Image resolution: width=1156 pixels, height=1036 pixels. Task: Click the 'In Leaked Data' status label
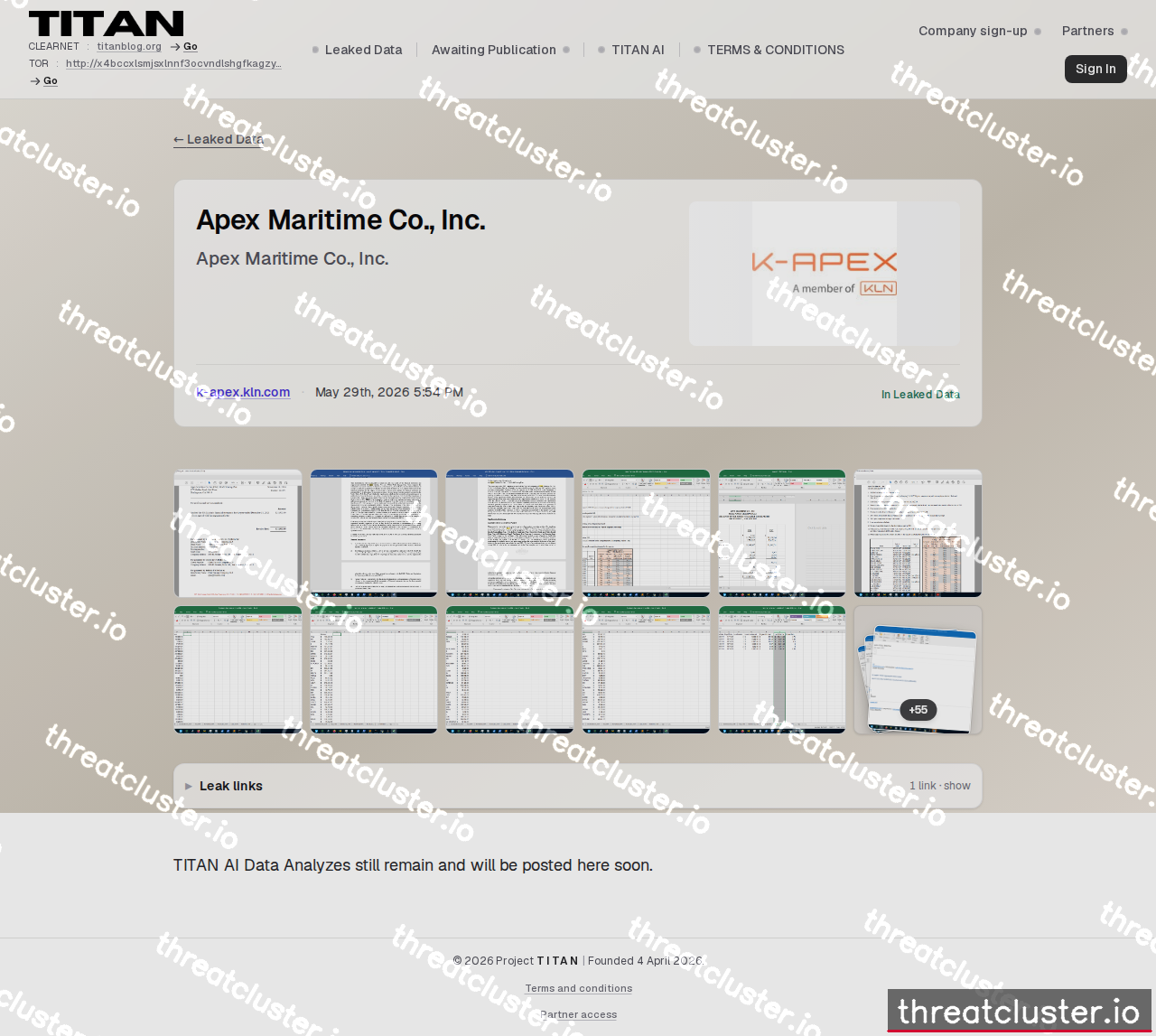tap(920, 395)
